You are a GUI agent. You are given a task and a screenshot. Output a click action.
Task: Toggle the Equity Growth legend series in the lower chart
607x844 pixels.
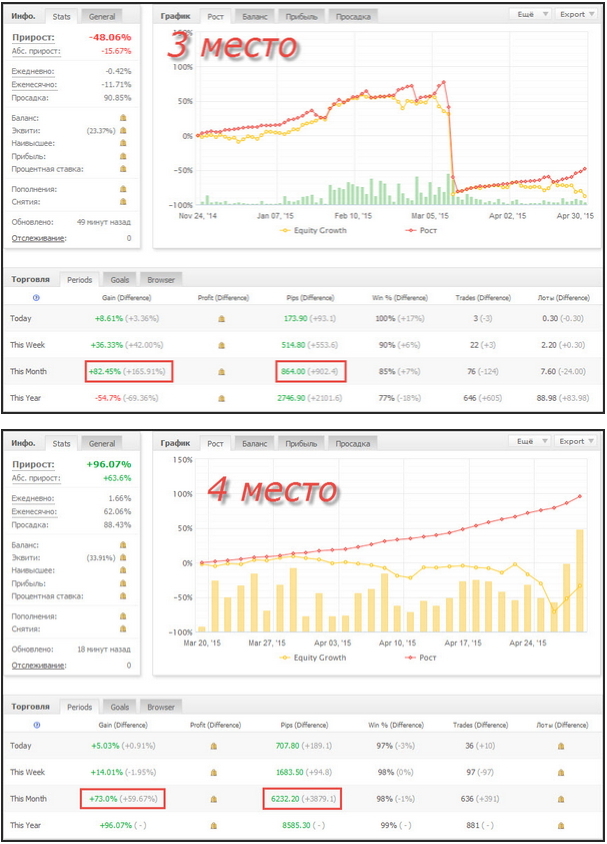coord(313,658)
